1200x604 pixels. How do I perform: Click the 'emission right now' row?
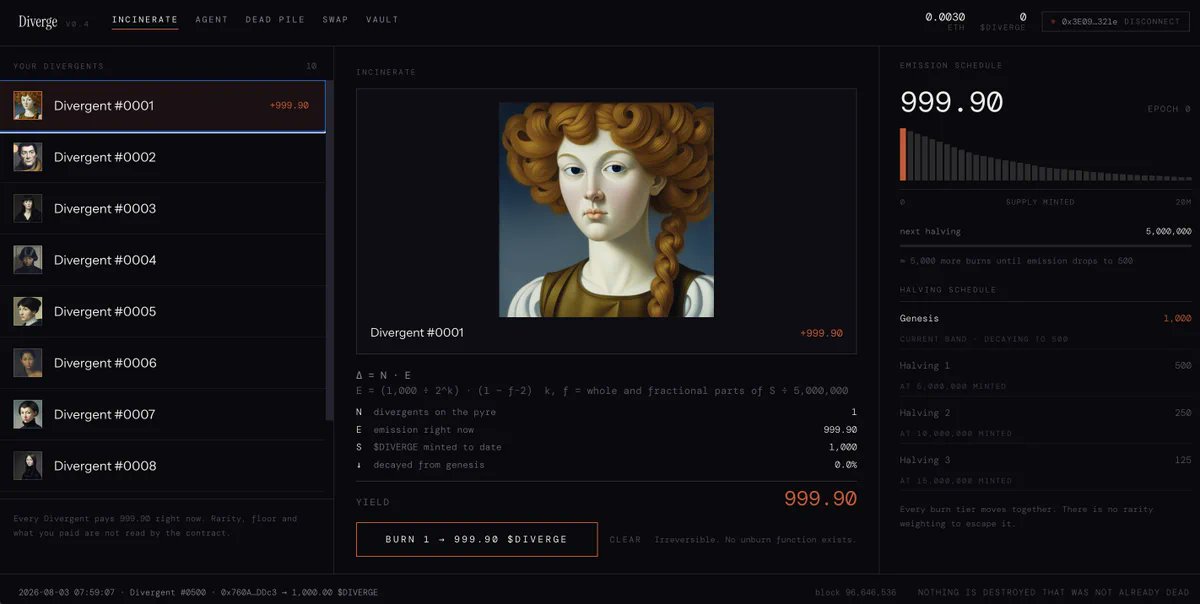pos(606,429)
